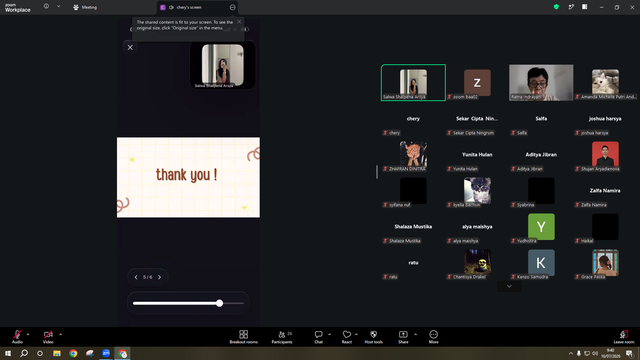The height and width of the screenshot is (360, 640).
Task: Click the Zalfa Namira participant name
Action: click(605, 191)
